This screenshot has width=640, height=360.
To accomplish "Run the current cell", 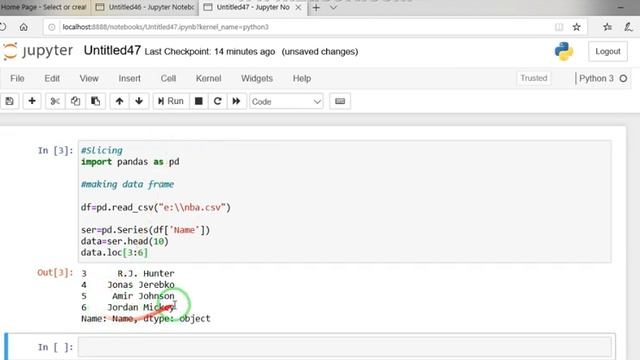I will [171, 101].
